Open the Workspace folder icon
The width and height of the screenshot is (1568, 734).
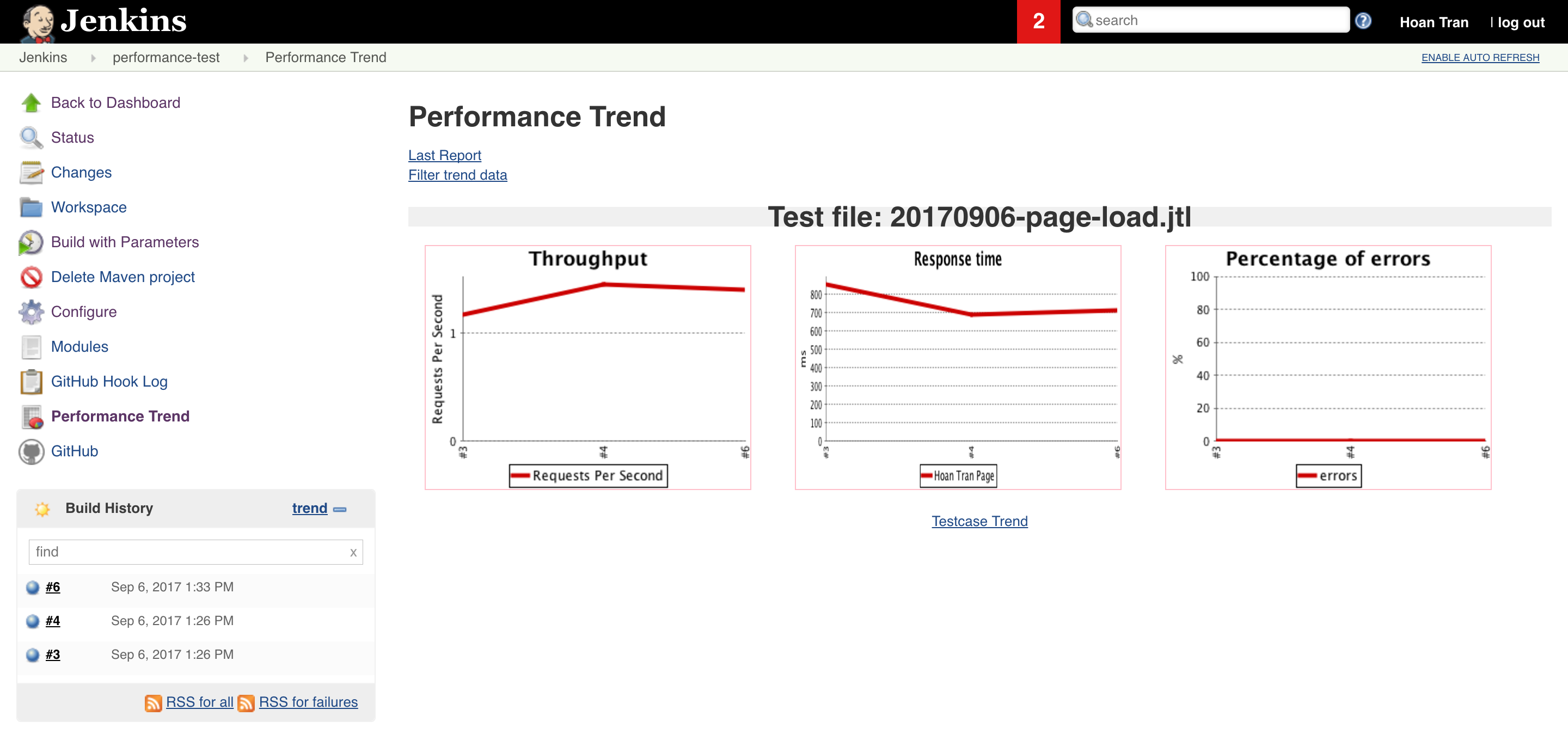31,207
